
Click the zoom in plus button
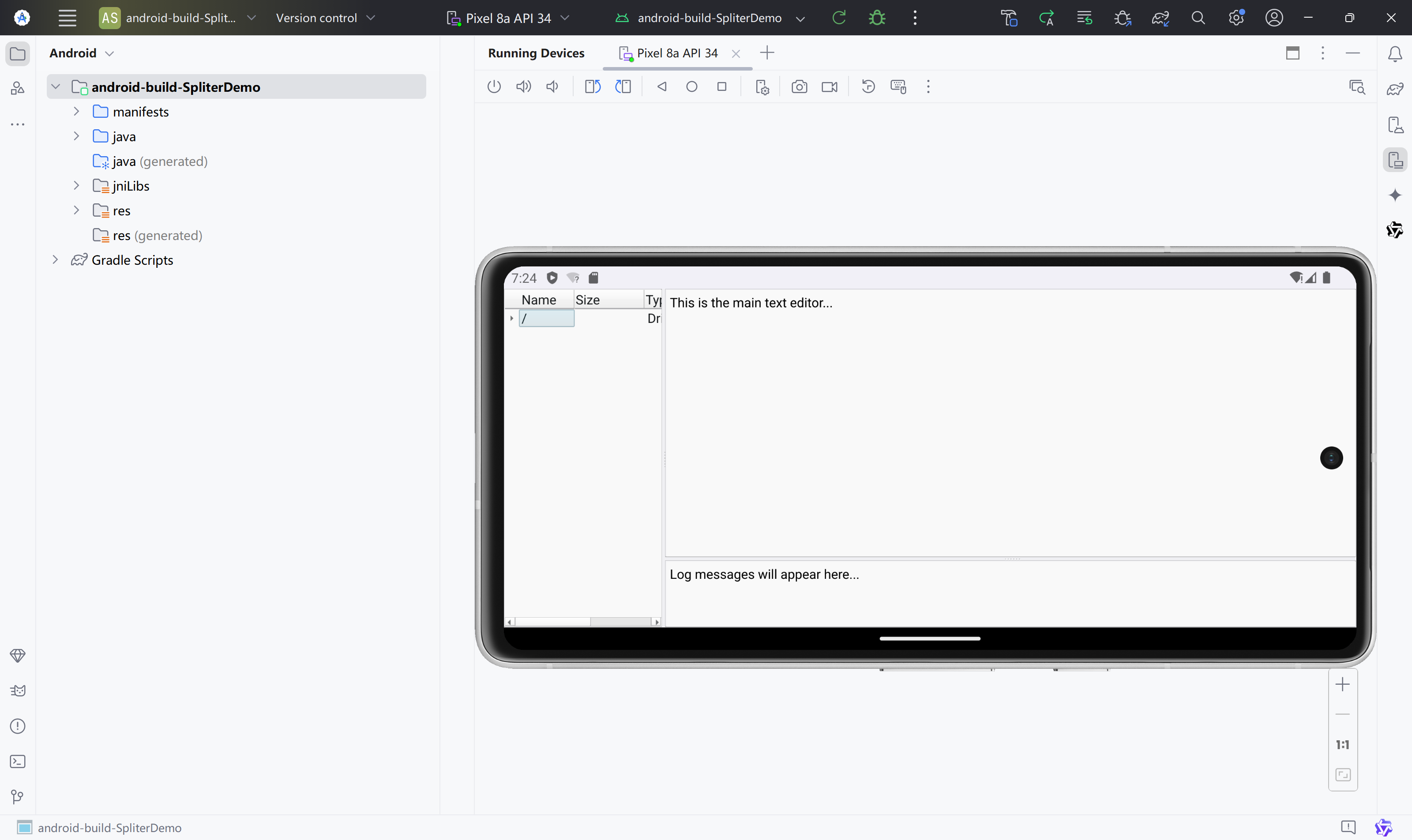[x=1342, y=684]
